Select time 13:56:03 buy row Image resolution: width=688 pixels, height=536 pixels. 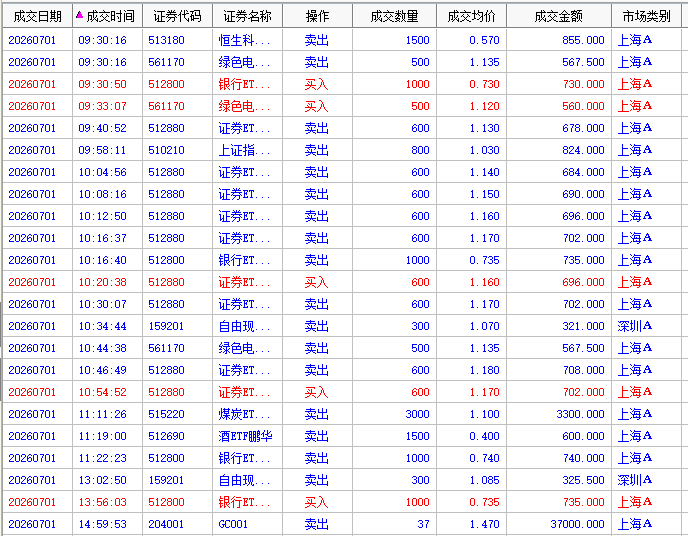tap(102, 502)
